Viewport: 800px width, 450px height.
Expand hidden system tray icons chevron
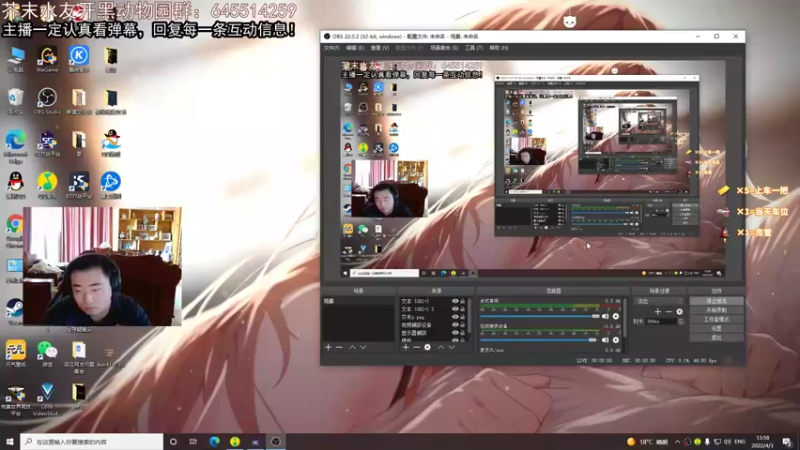pyautogui.click(x=677, y=442)
